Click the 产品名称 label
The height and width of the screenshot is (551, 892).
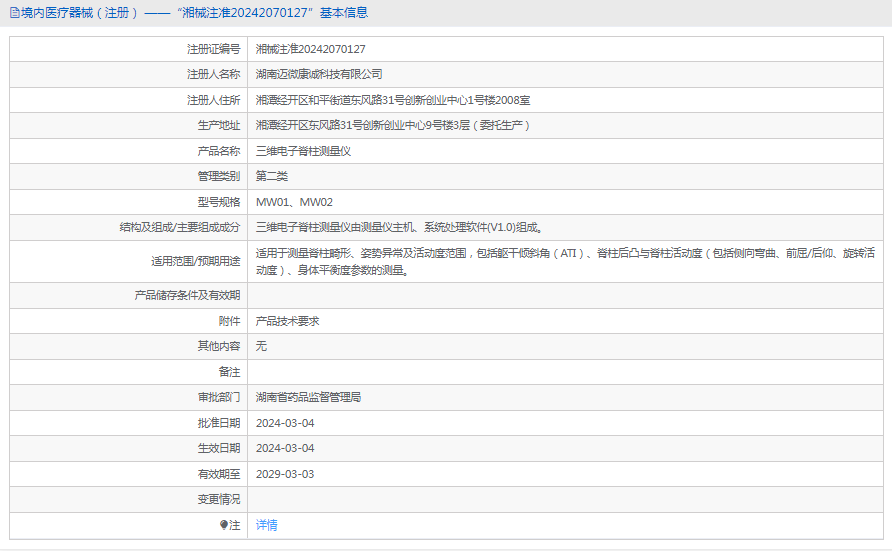(219, 151)
